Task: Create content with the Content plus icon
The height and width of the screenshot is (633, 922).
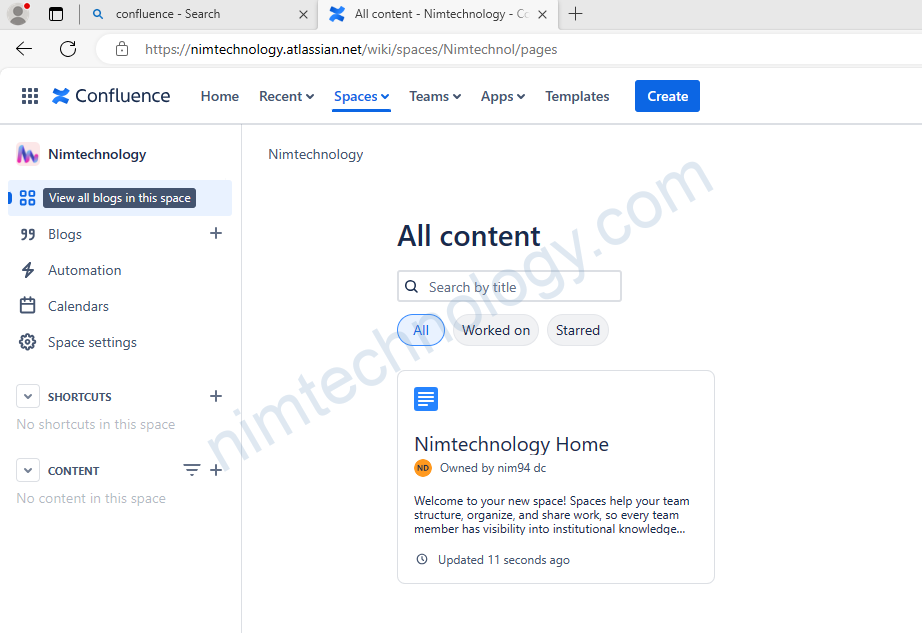Action: coord(215,470)
